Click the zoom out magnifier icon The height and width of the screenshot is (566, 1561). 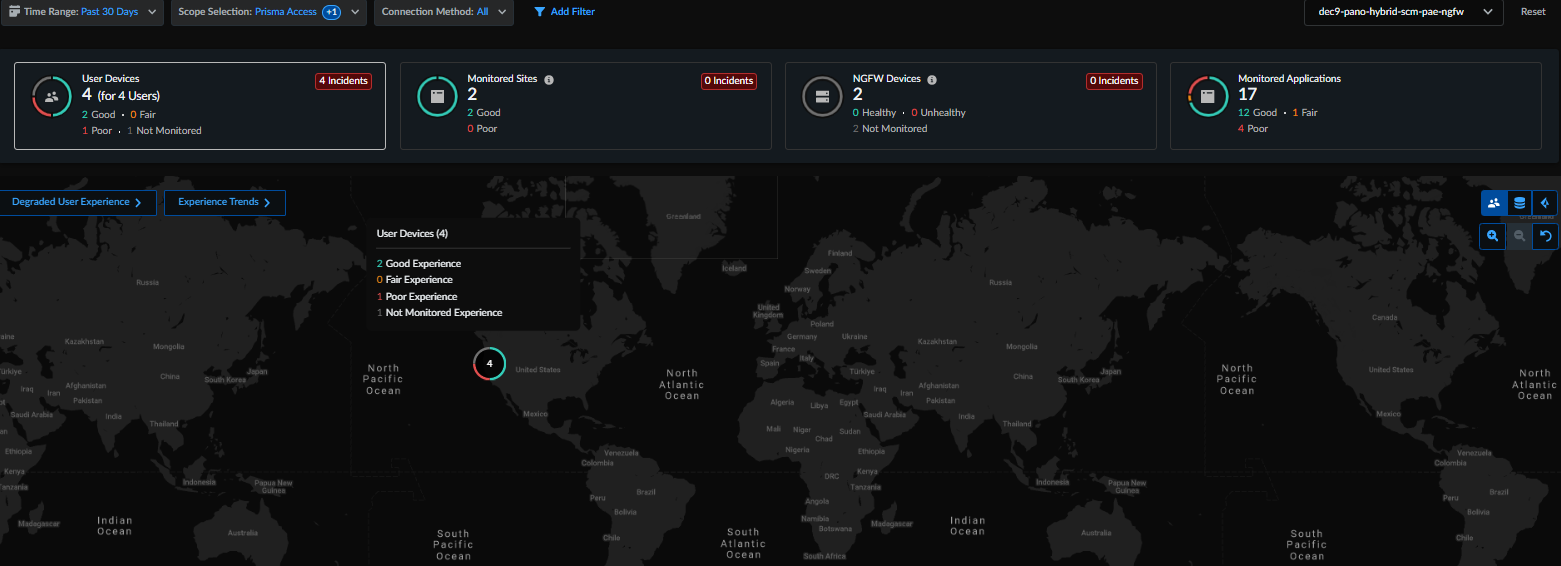[1519, 236]
